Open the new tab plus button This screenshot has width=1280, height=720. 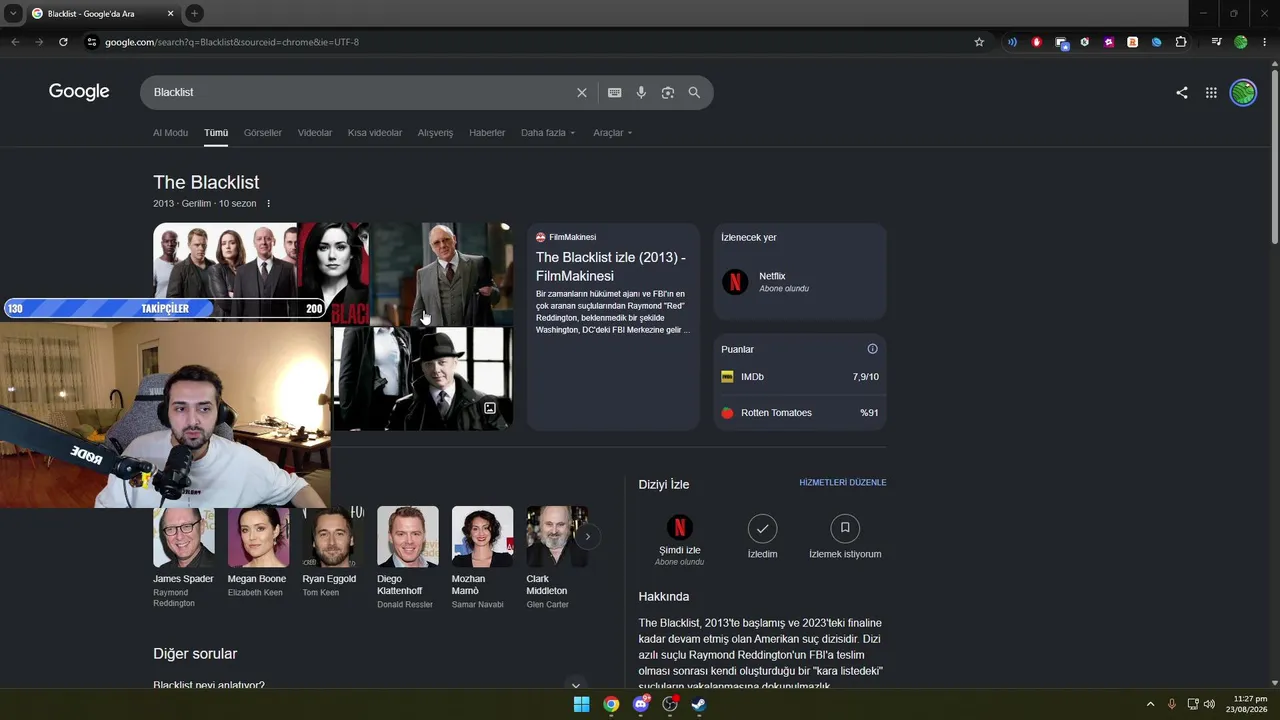tap(194, 13)
